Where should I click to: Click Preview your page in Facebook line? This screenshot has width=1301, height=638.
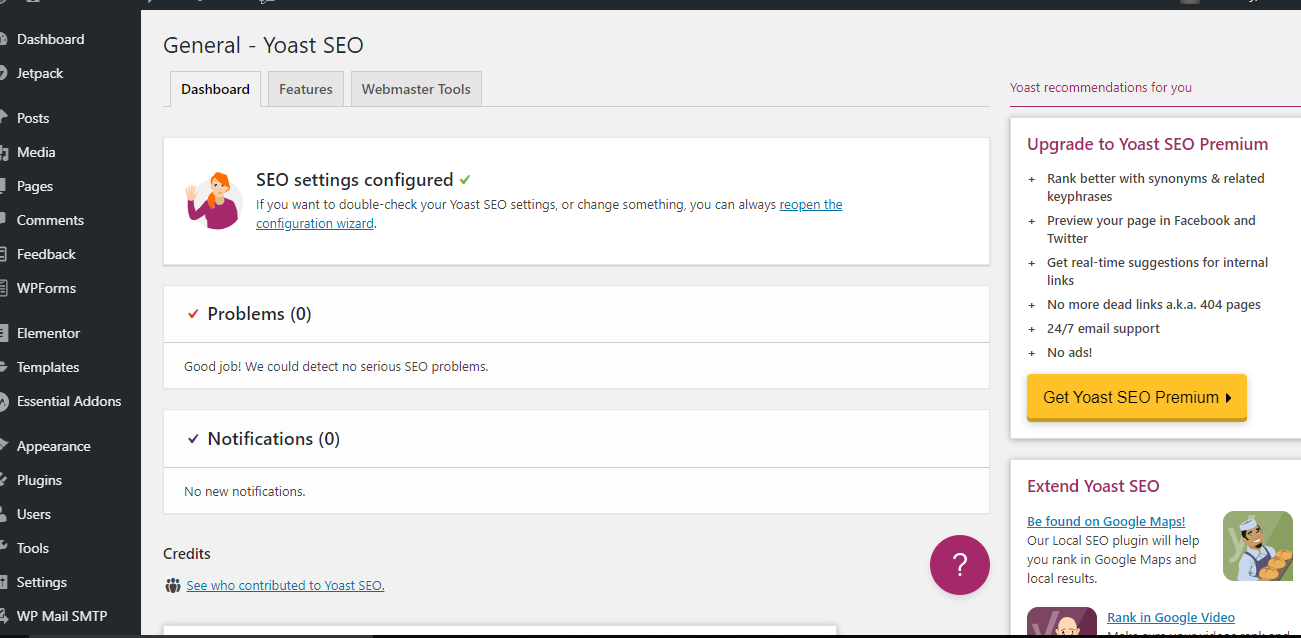(x=1151, y=229)
